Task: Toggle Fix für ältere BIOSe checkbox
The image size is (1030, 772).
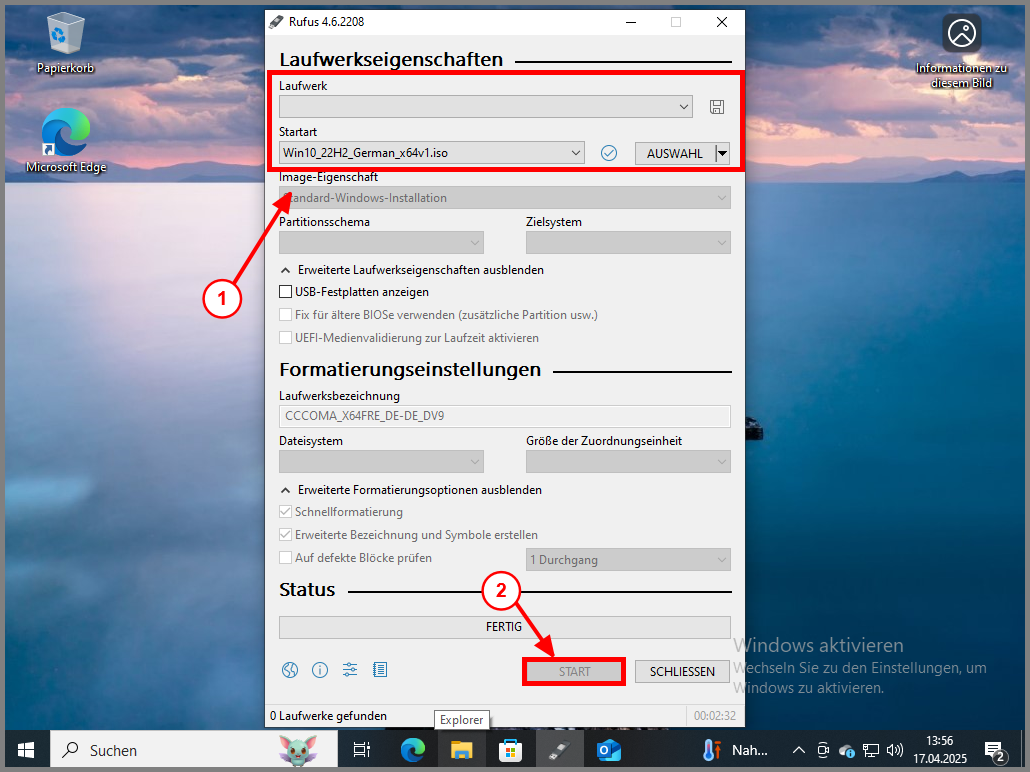Action: coord(286,315)
